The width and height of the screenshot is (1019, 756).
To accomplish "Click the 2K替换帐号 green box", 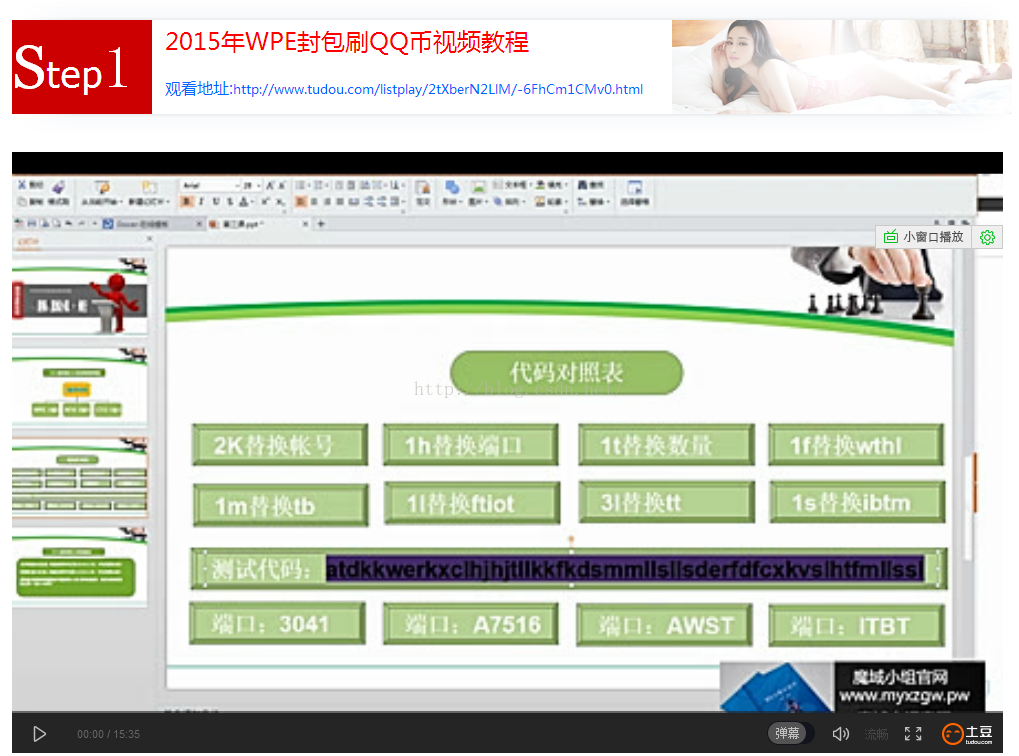I will [x=280, y=445].
